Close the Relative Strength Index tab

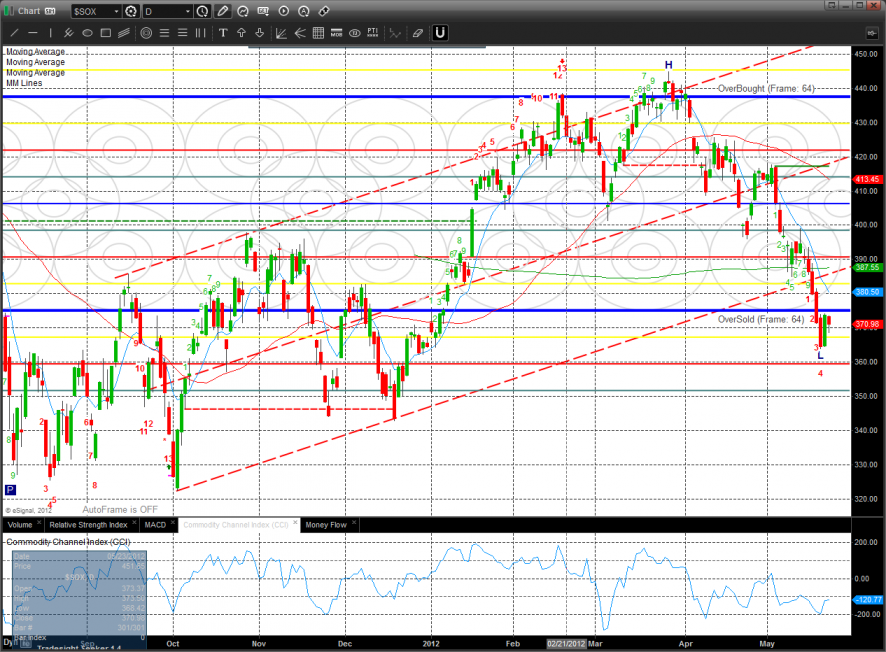coord(134,523)
